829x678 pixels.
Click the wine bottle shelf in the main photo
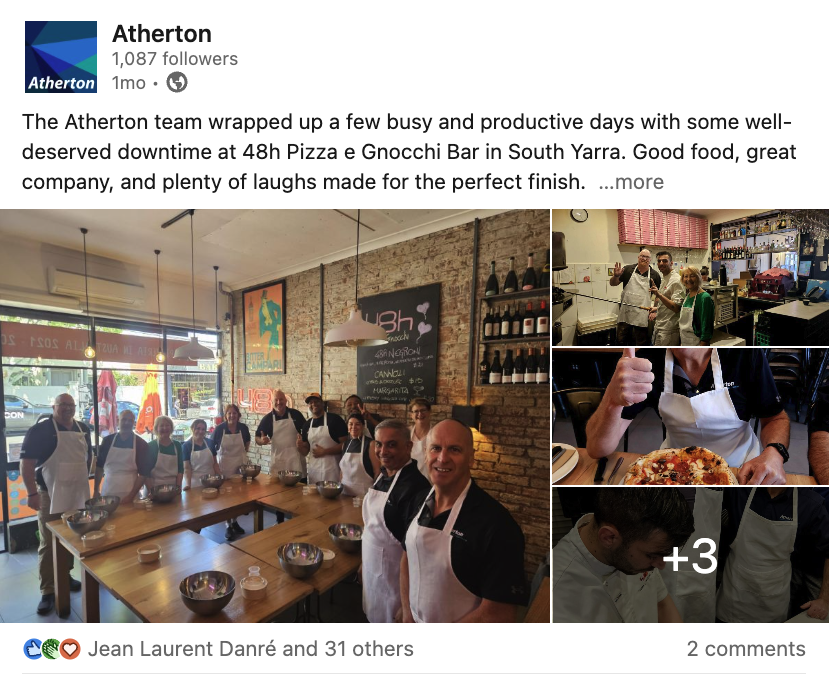(x=514, y=323)
